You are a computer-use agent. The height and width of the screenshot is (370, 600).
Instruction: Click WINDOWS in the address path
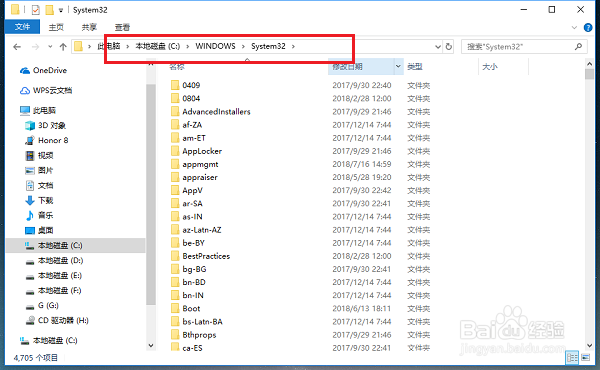point(215,46)
